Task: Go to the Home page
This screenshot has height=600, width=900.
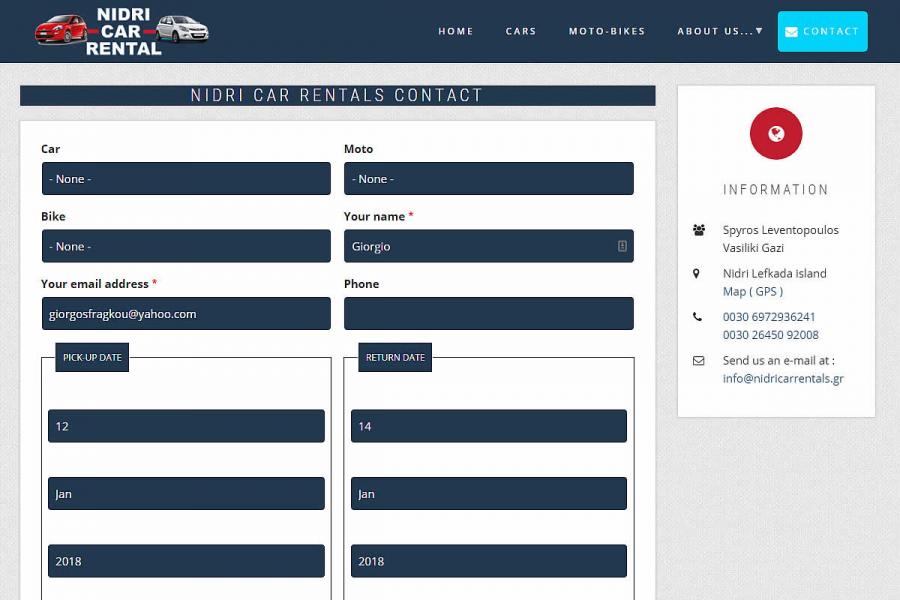Action: 456,31
